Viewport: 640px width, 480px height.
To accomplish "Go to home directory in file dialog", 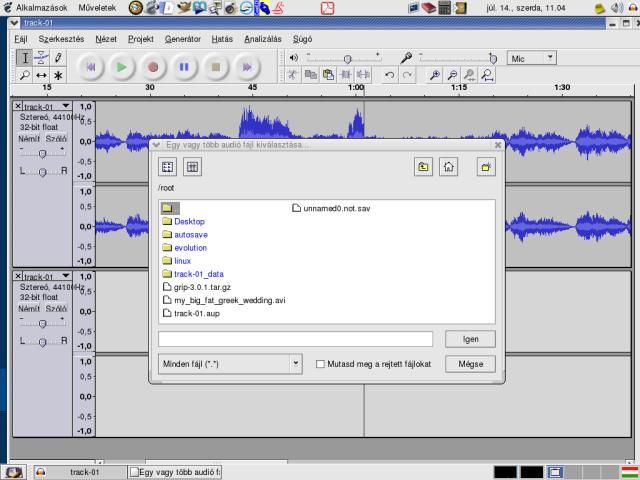I will coord(448,167).
